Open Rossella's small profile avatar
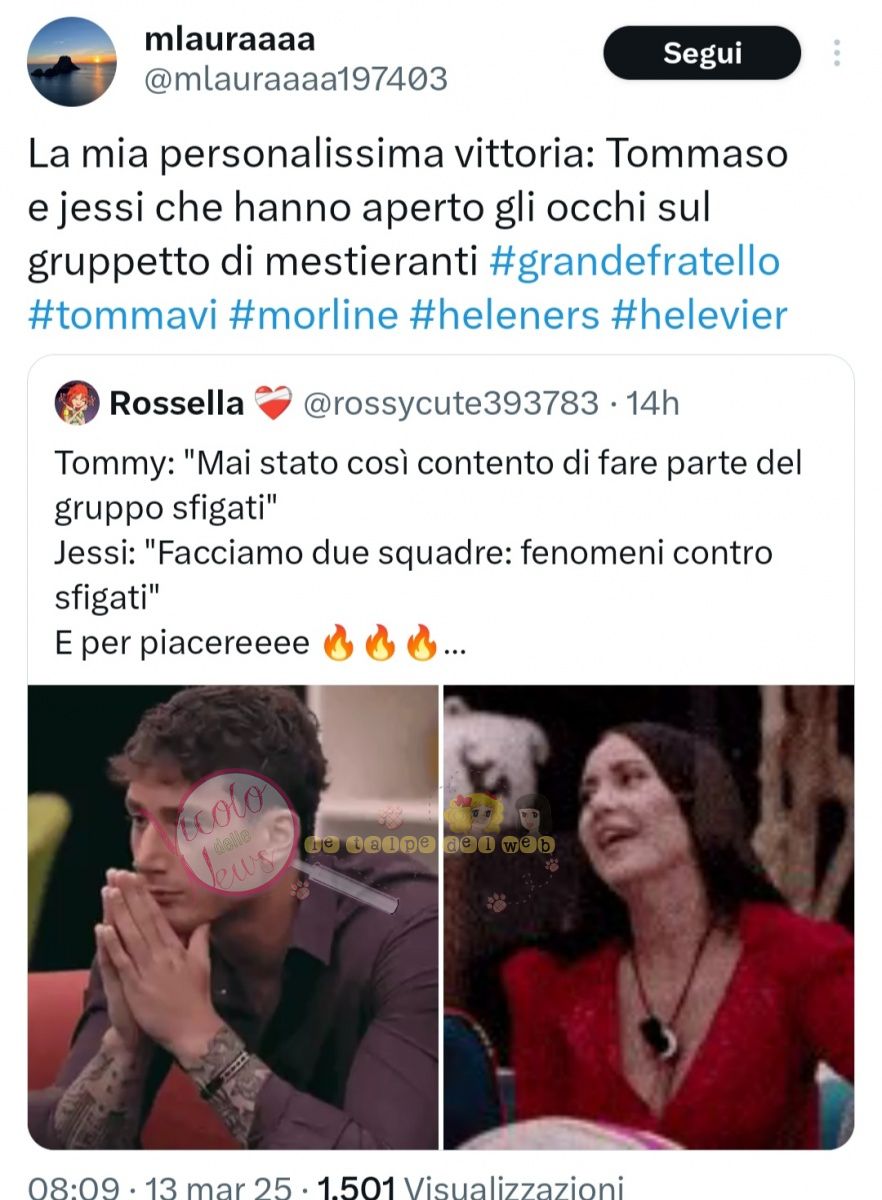This screenshot has height=1200, width=882. tap(77, 403)
